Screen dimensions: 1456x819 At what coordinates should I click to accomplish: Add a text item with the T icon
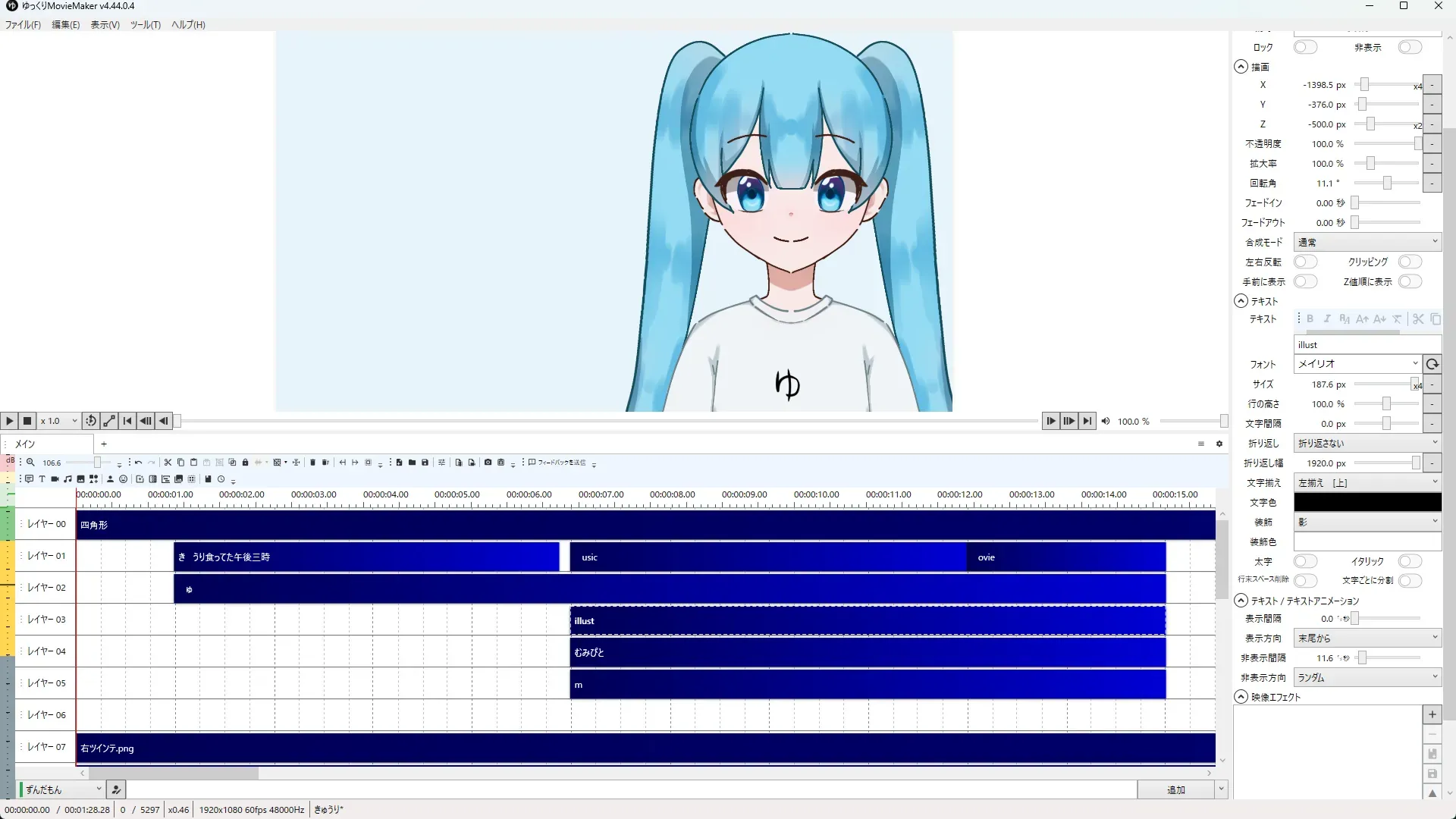42,479
